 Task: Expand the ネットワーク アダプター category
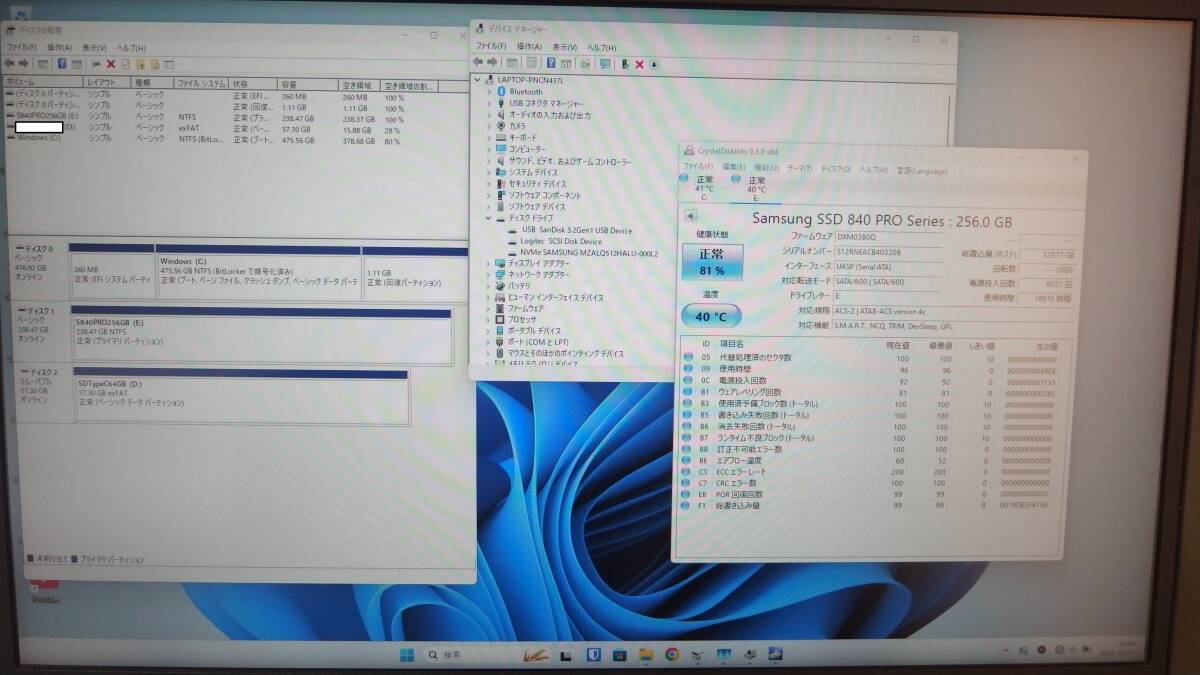click(x=489, y=274)
